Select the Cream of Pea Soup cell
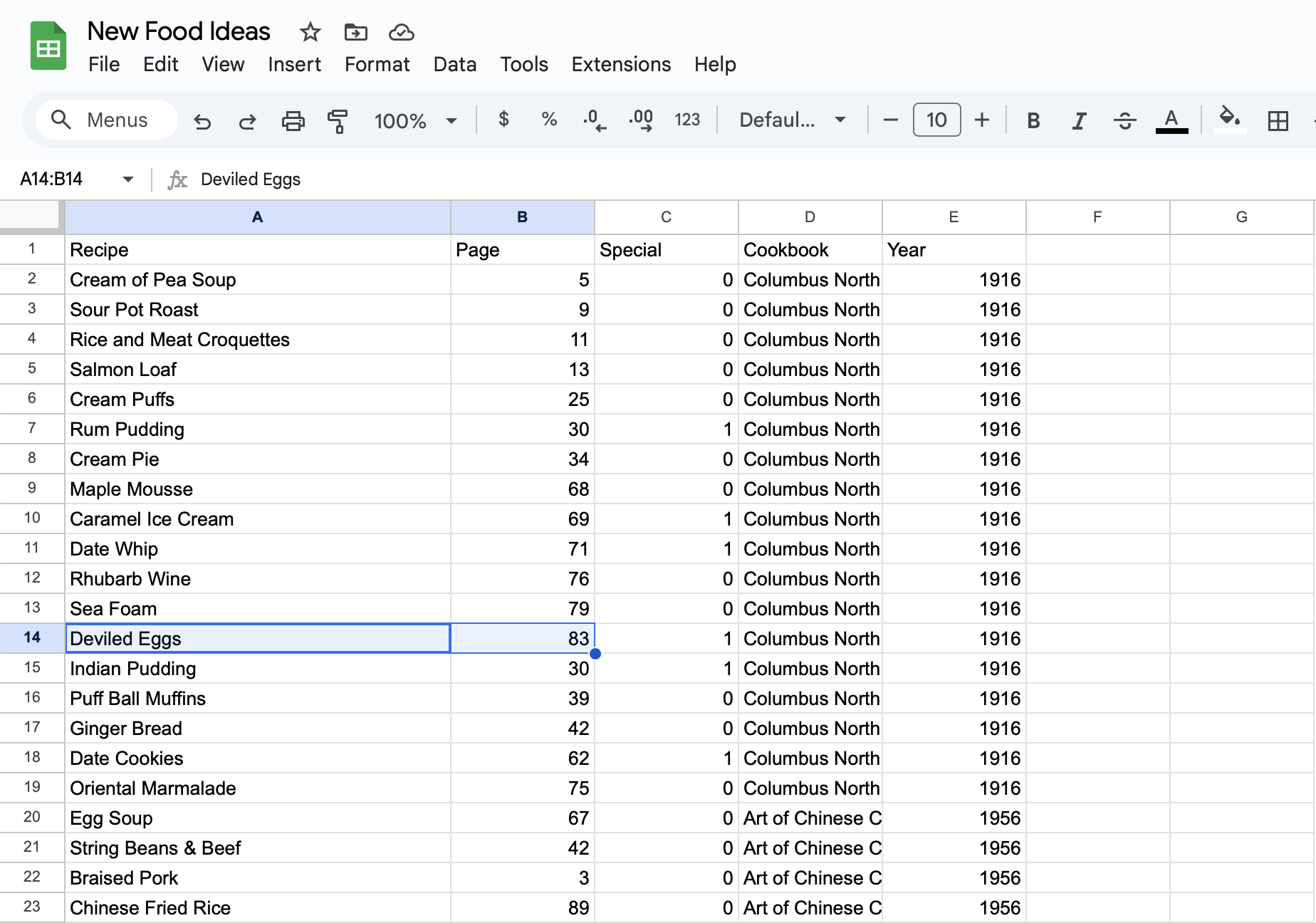Viewport: 1316px width, 923px height. pyautogui.click(x=258, y=280)
